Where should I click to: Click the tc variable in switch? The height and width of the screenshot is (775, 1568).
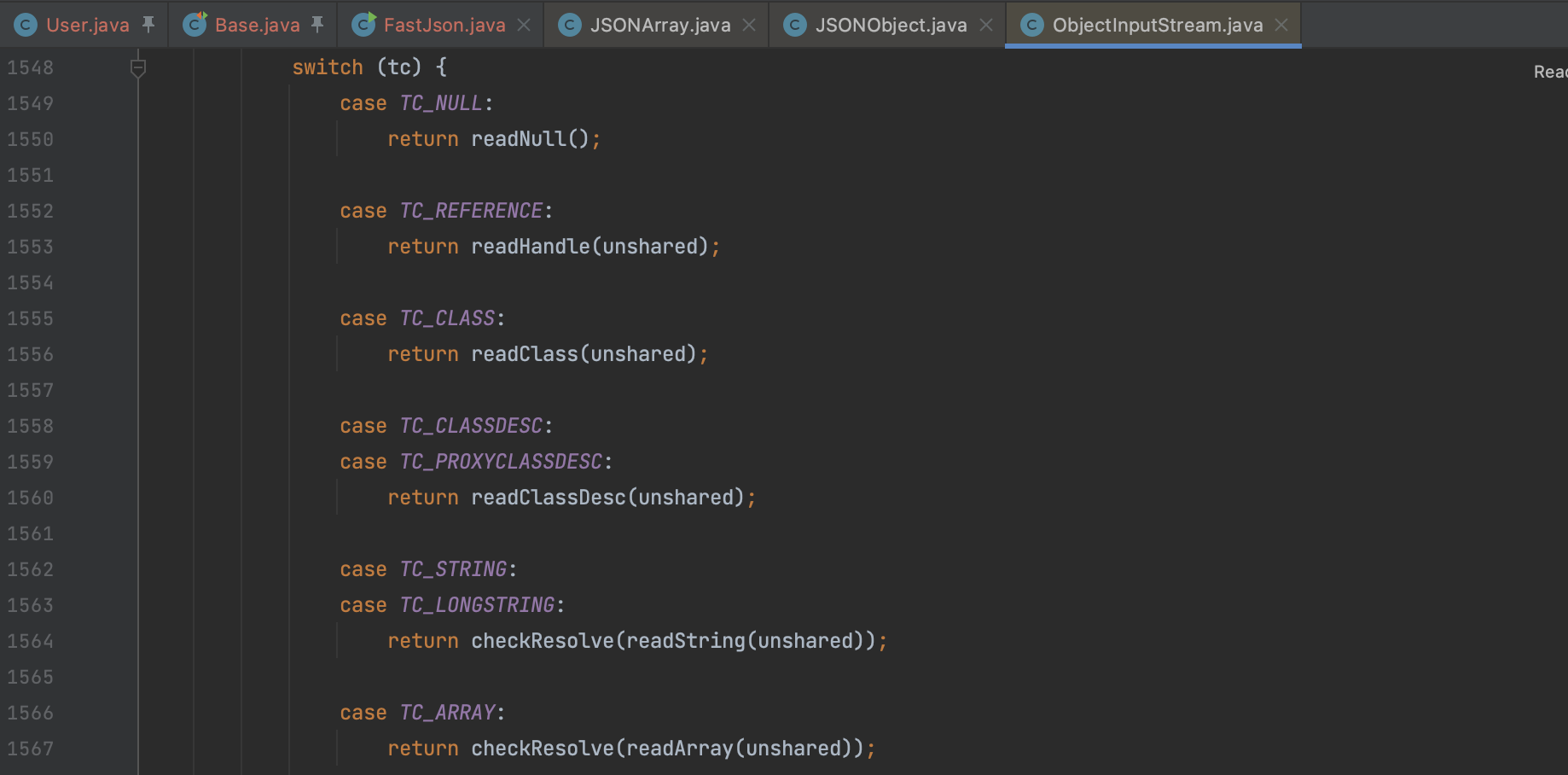[x=399, y=67]
